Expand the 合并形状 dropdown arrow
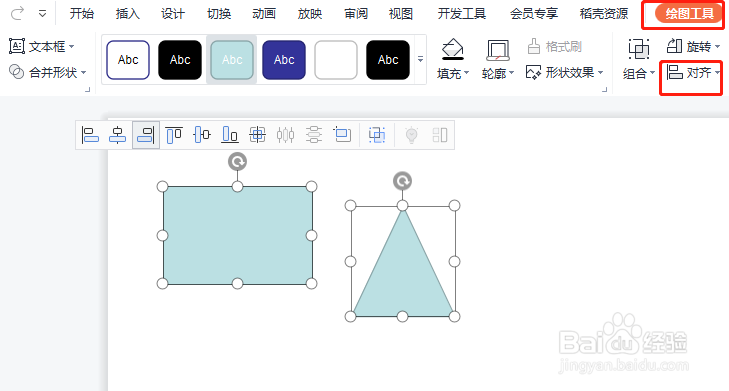This screenshot has width=729, height=391. coord(84,73)
